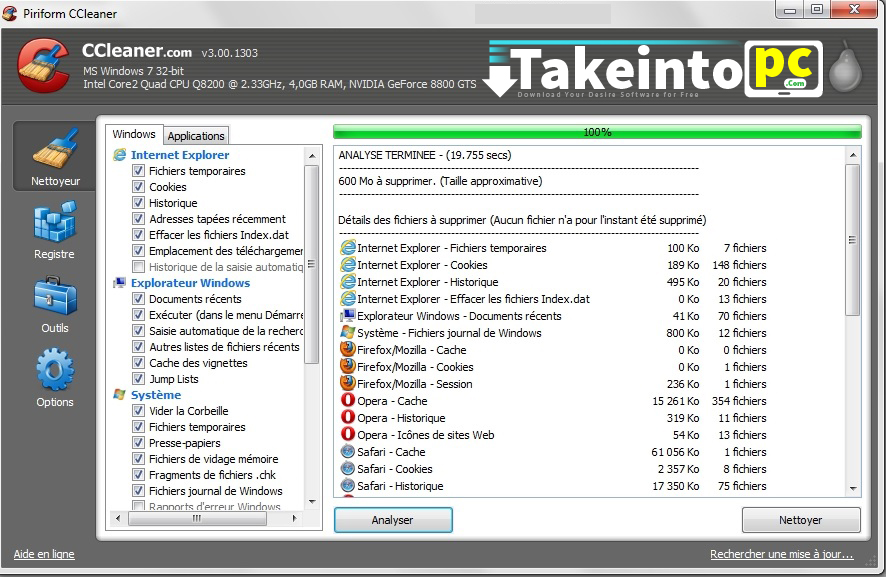Toggle Jump Lists checkbox
This screenshot has width=886, height=577.
[138, 378]
